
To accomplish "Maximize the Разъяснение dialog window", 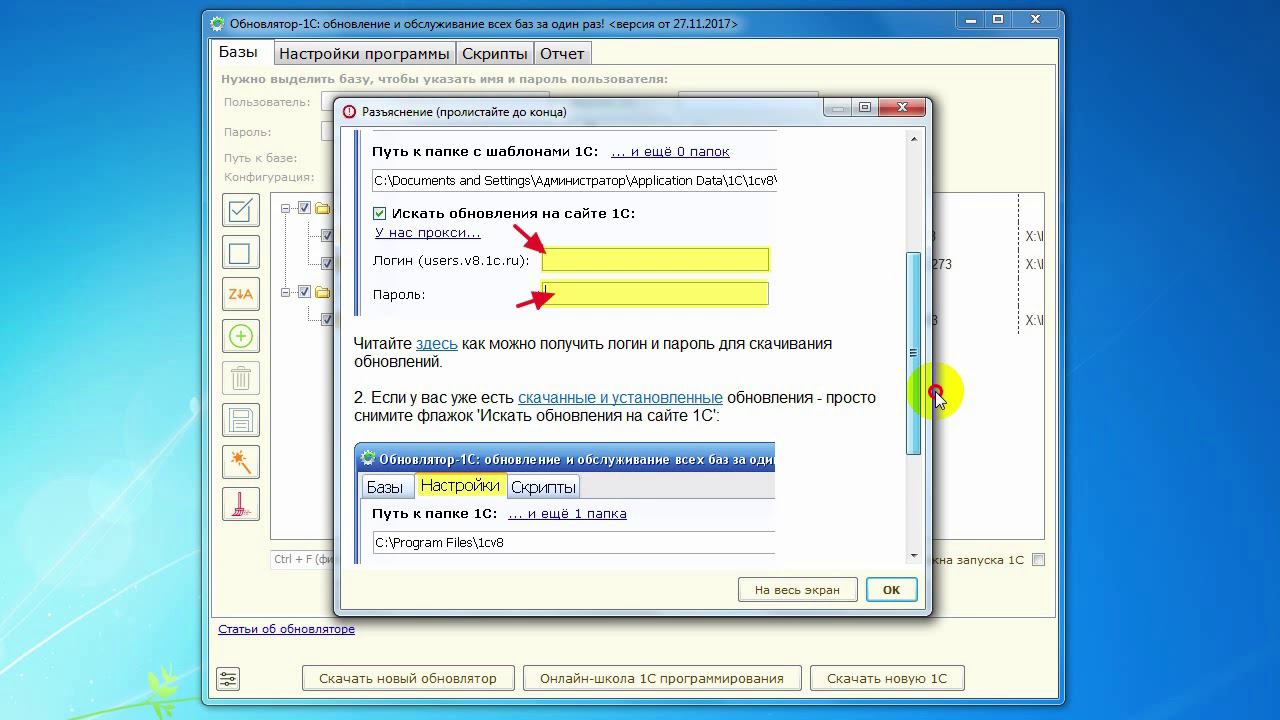I will click(x=866, y=108).
